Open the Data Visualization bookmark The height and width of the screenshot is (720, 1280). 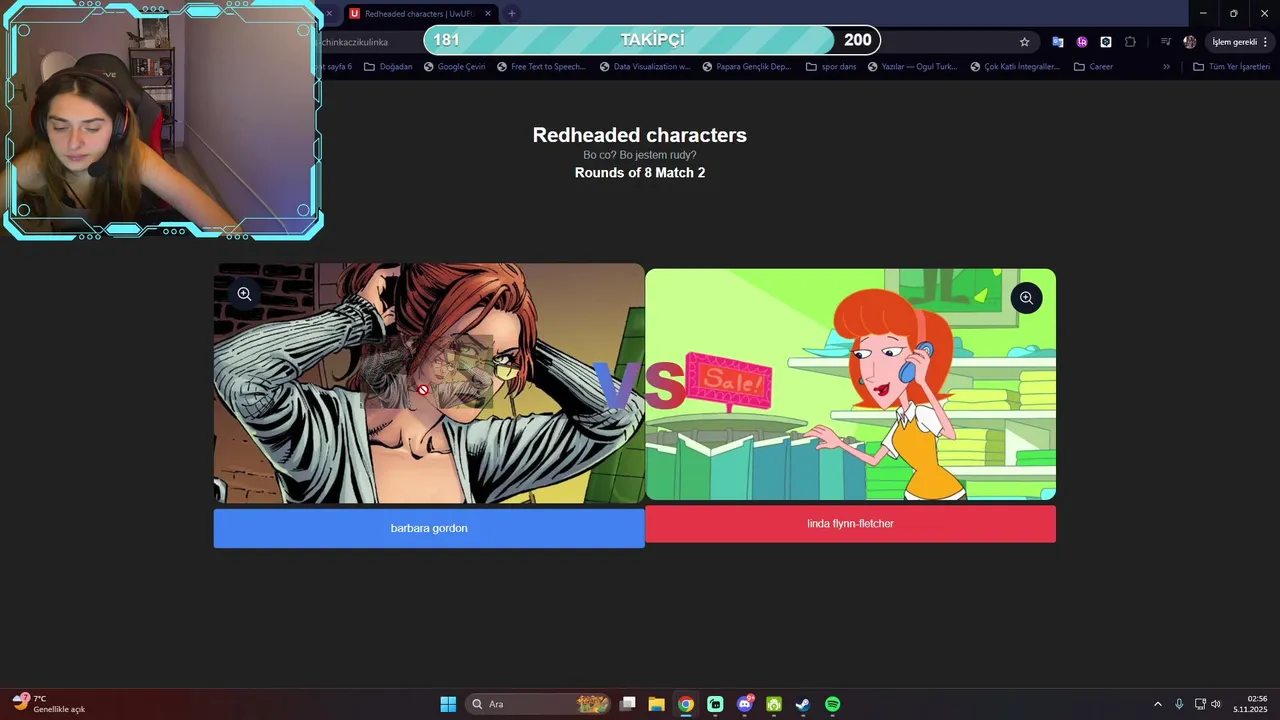tap(645, 67)
